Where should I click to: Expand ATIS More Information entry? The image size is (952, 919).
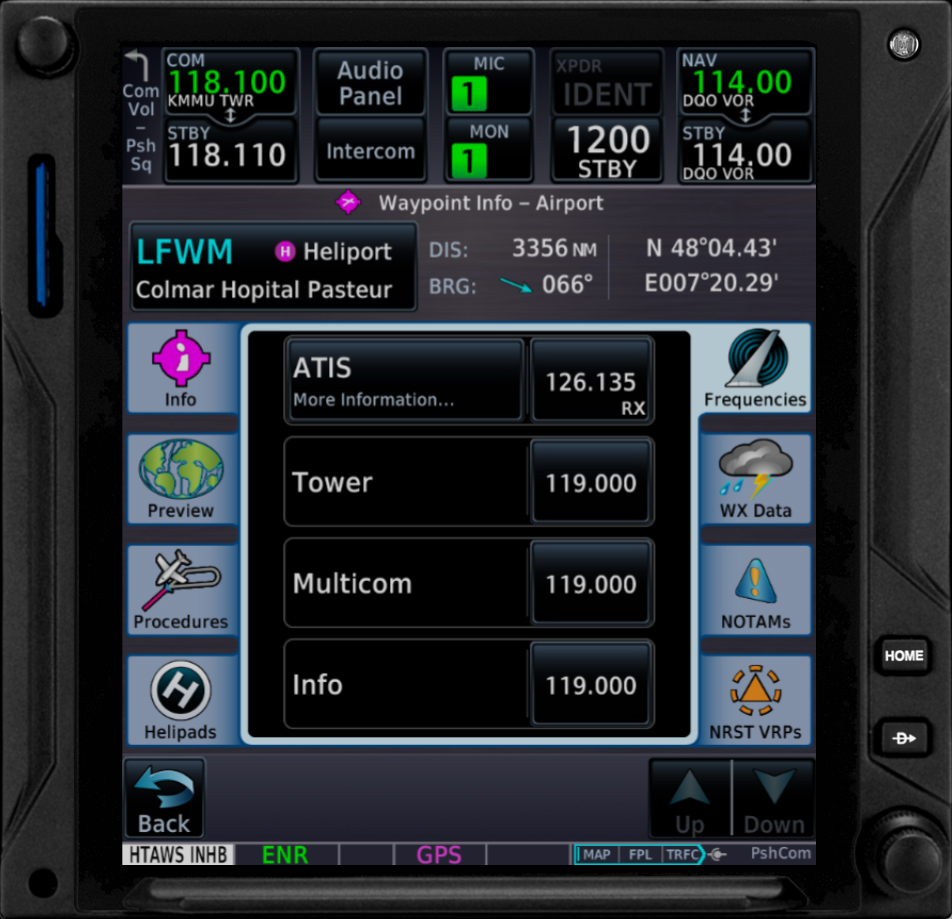(x=405, y=380)
